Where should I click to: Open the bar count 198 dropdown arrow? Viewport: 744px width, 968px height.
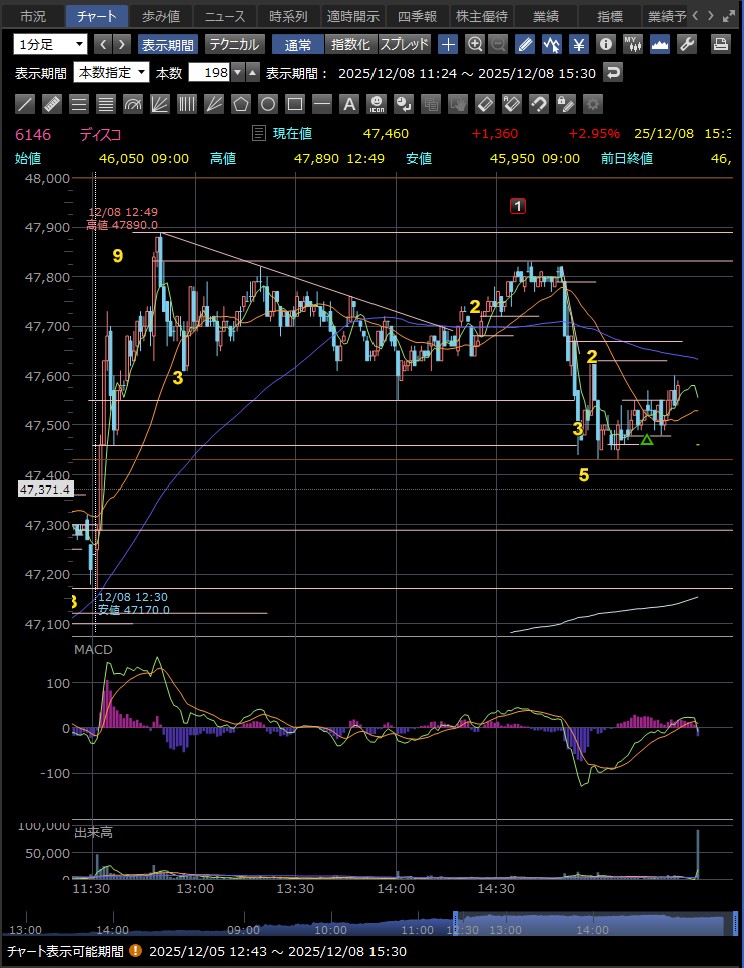[x=236, y=72]
